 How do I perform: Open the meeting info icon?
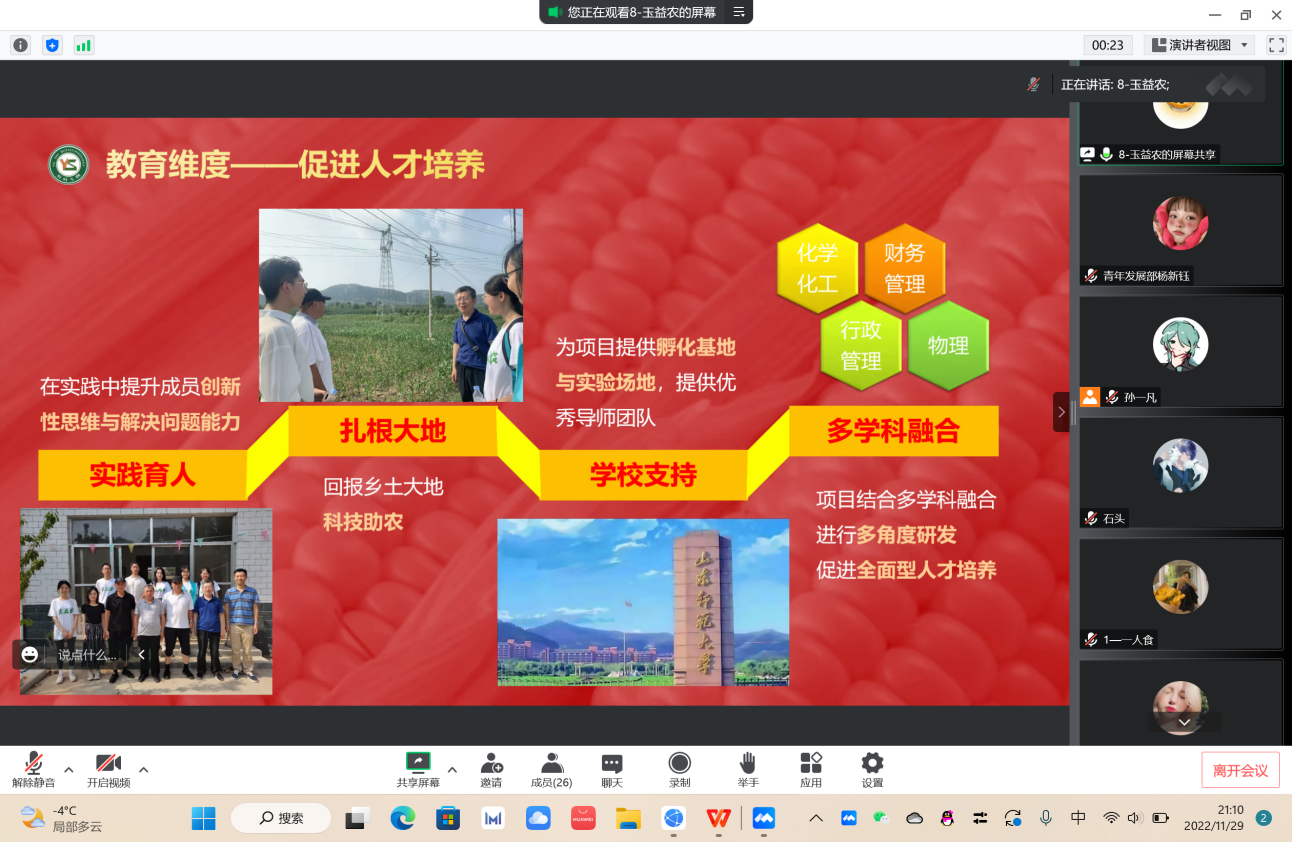(20, 45)
